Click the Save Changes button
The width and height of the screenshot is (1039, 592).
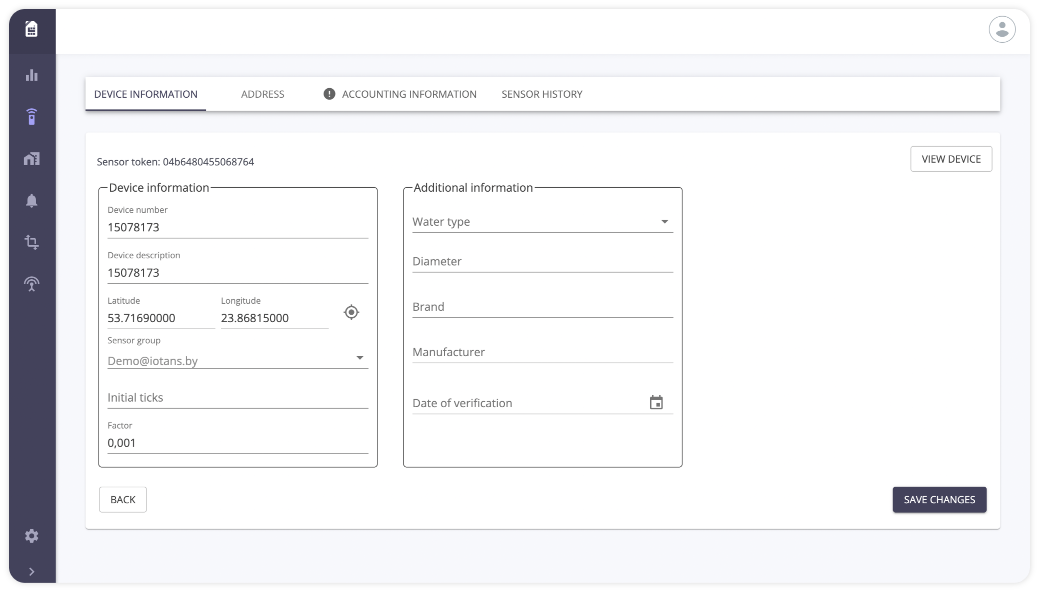(939, 500)
